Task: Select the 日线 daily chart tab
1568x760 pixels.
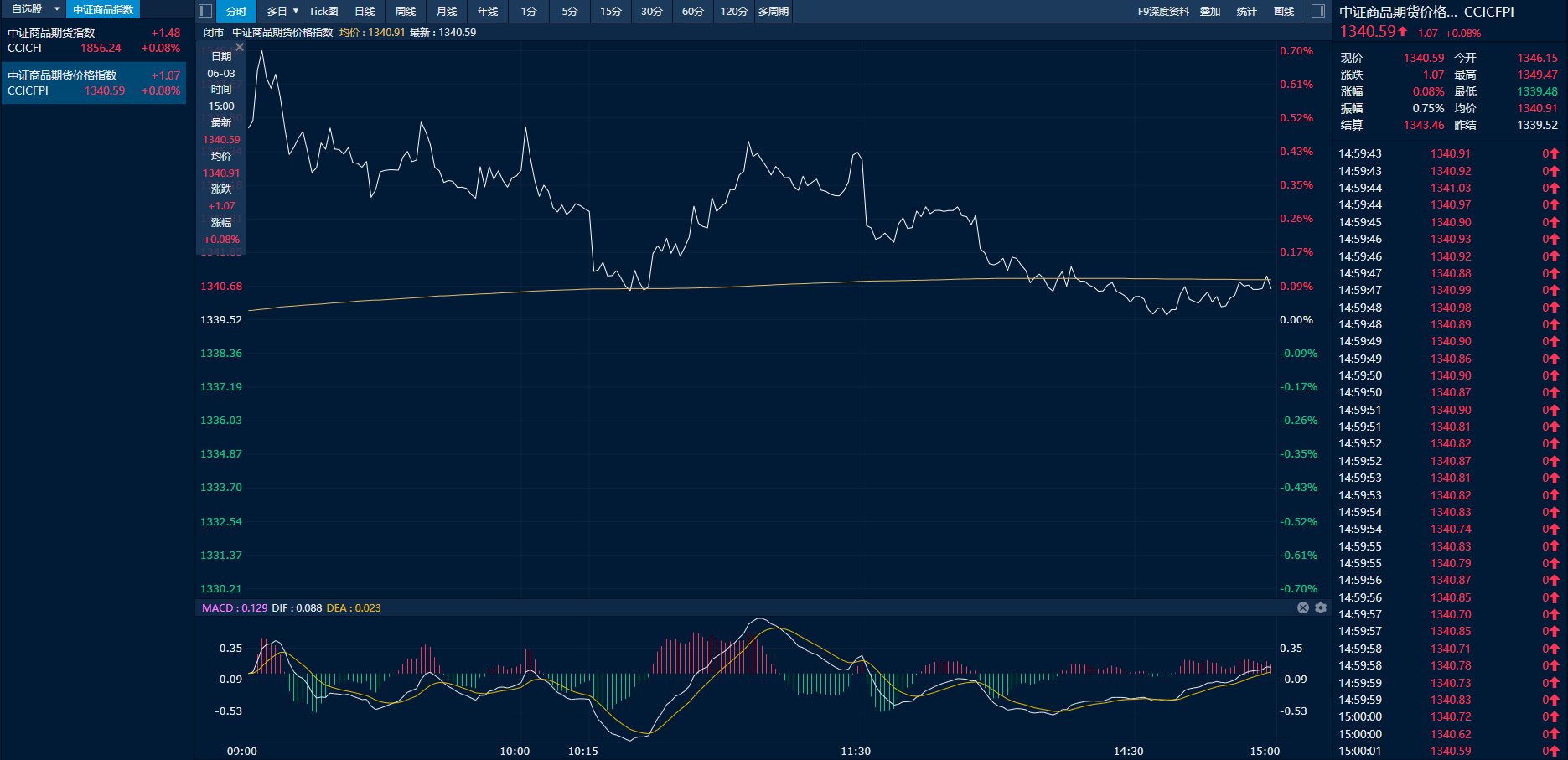Action: click(365, 11)
